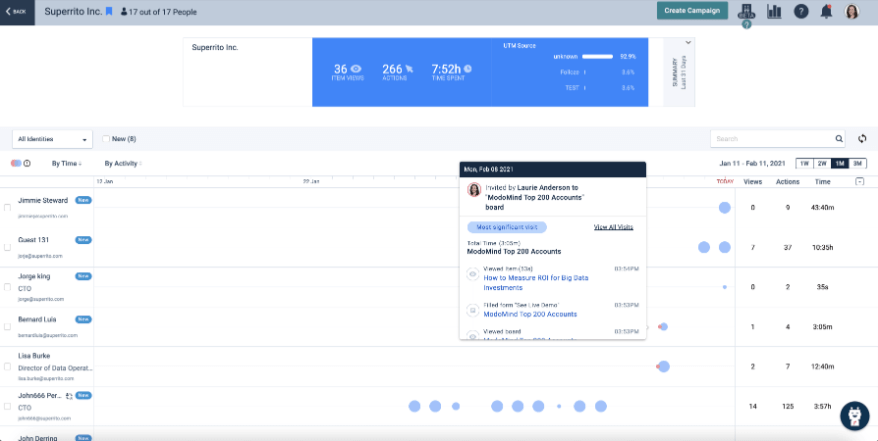Select the Jimmie Steward checkbox
Screen dimensions: 878x441
pyautogui.click(x=7, y=208)
